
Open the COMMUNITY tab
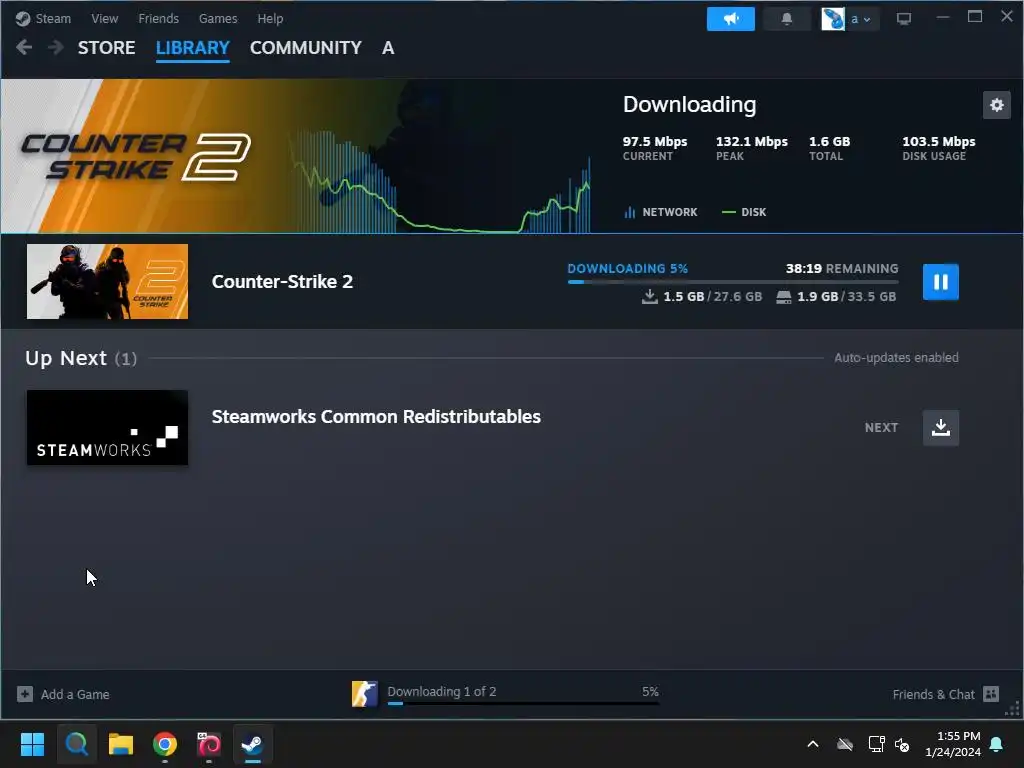click(306, 48)
